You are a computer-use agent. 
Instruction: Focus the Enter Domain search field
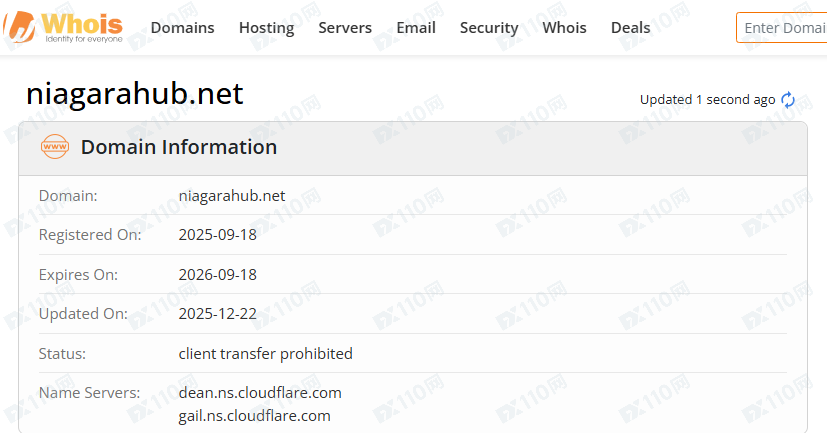pyautogui.click(x=783, y=28)
